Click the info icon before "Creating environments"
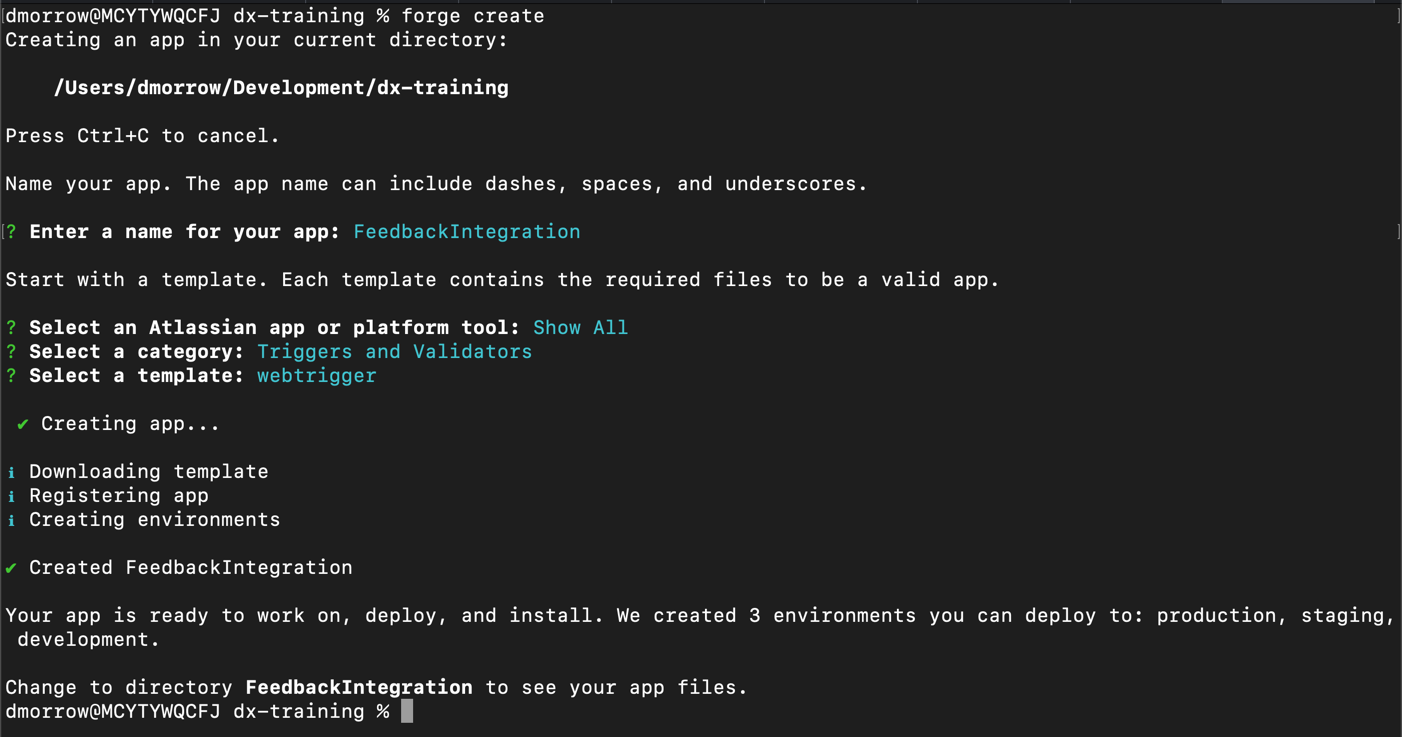This screenshot has width=1402, height=737. [x=11, y=519]
